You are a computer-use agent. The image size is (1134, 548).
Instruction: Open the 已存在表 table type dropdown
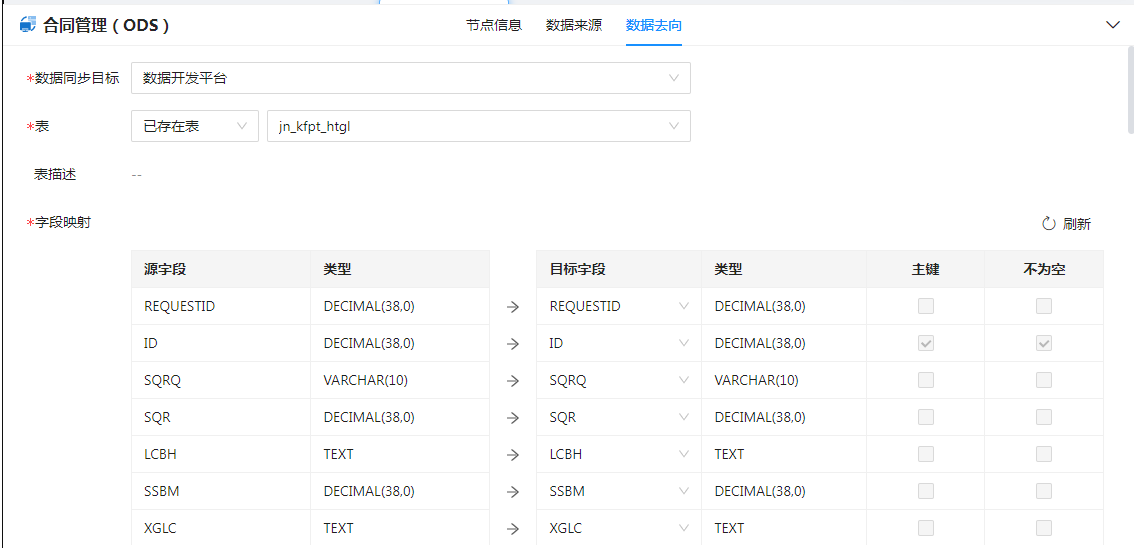coord(194,126)
